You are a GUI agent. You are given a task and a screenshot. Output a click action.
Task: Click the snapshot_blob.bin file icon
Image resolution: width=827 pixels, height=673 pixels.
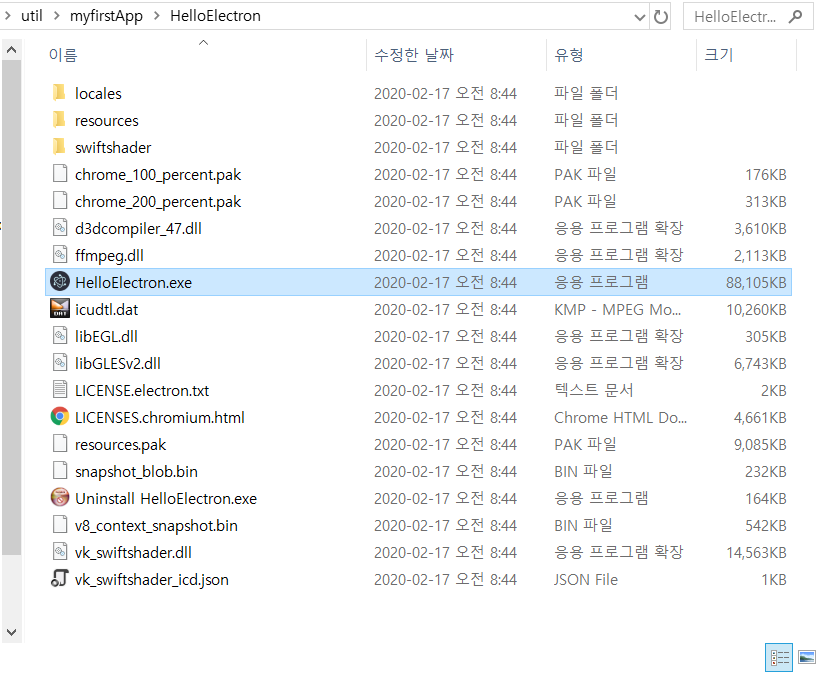60,470
